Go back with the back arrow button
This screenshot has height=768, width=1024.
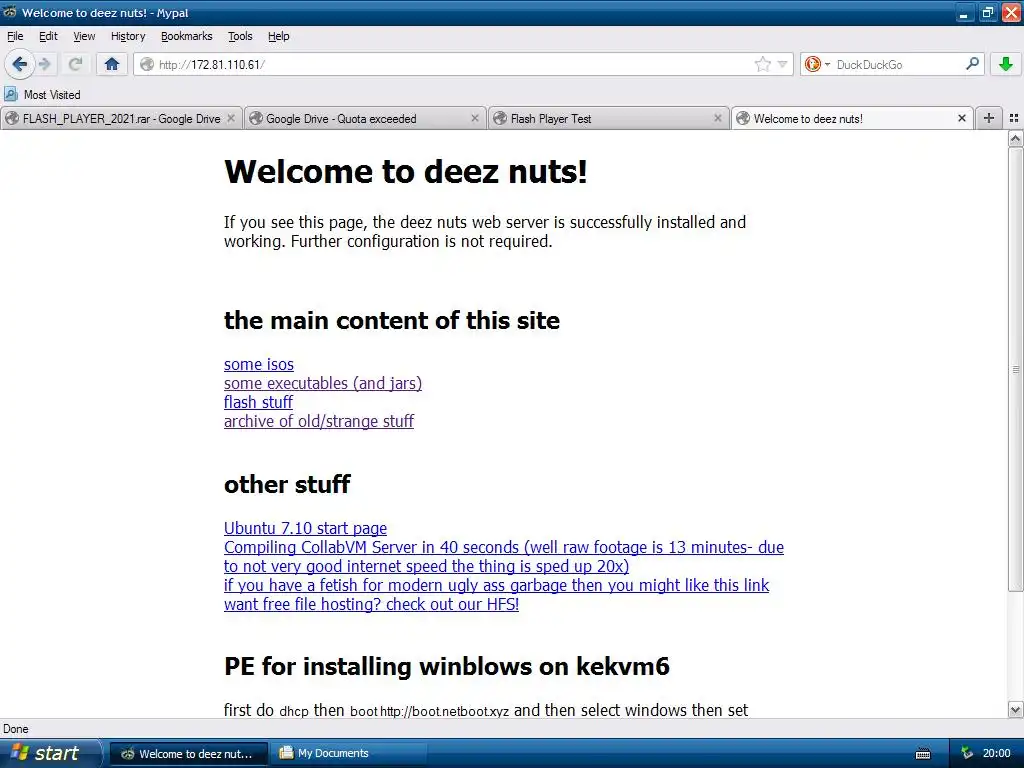[x=19, y=64]
